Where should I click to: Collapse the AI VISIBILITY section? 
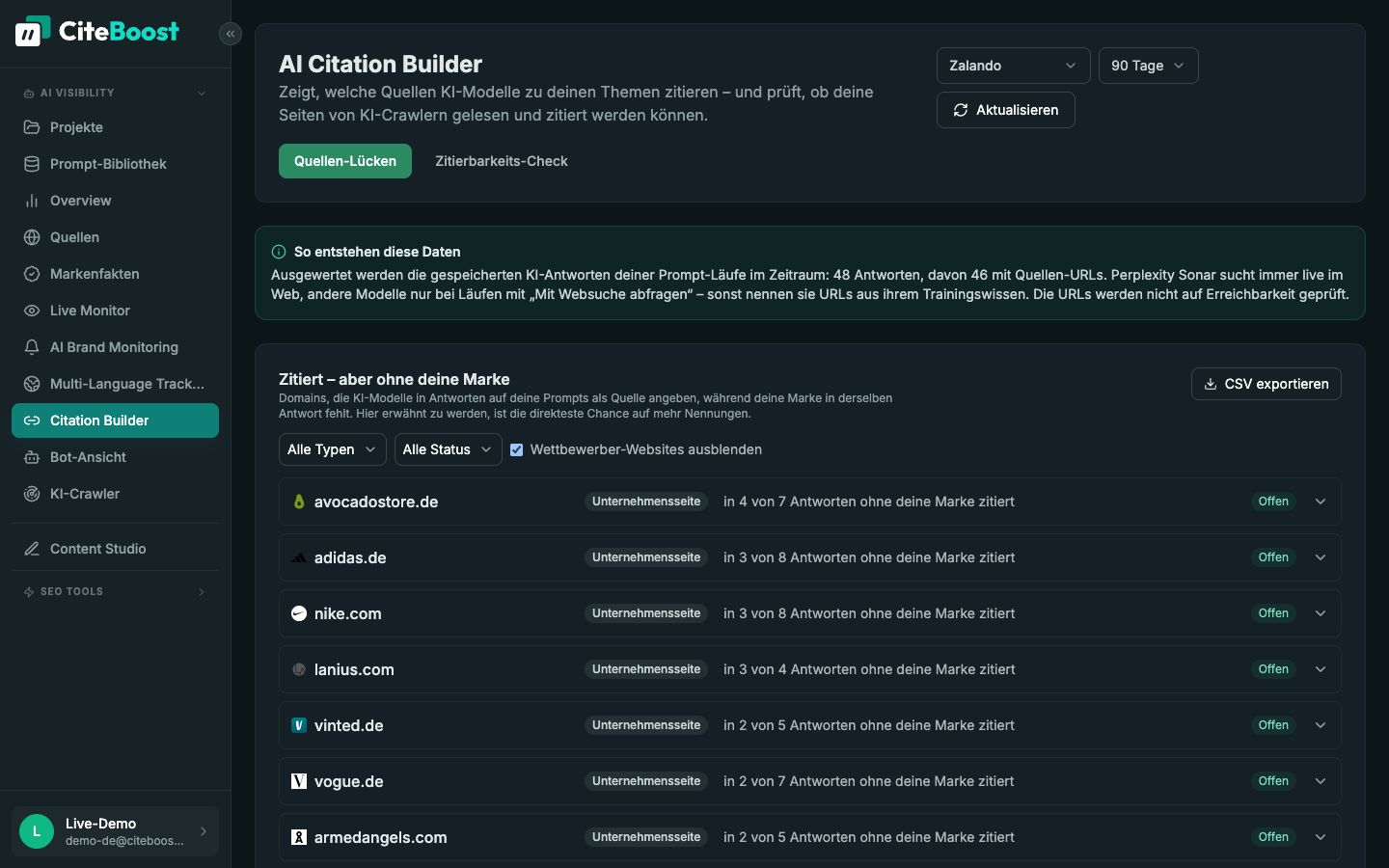(115, 93)
